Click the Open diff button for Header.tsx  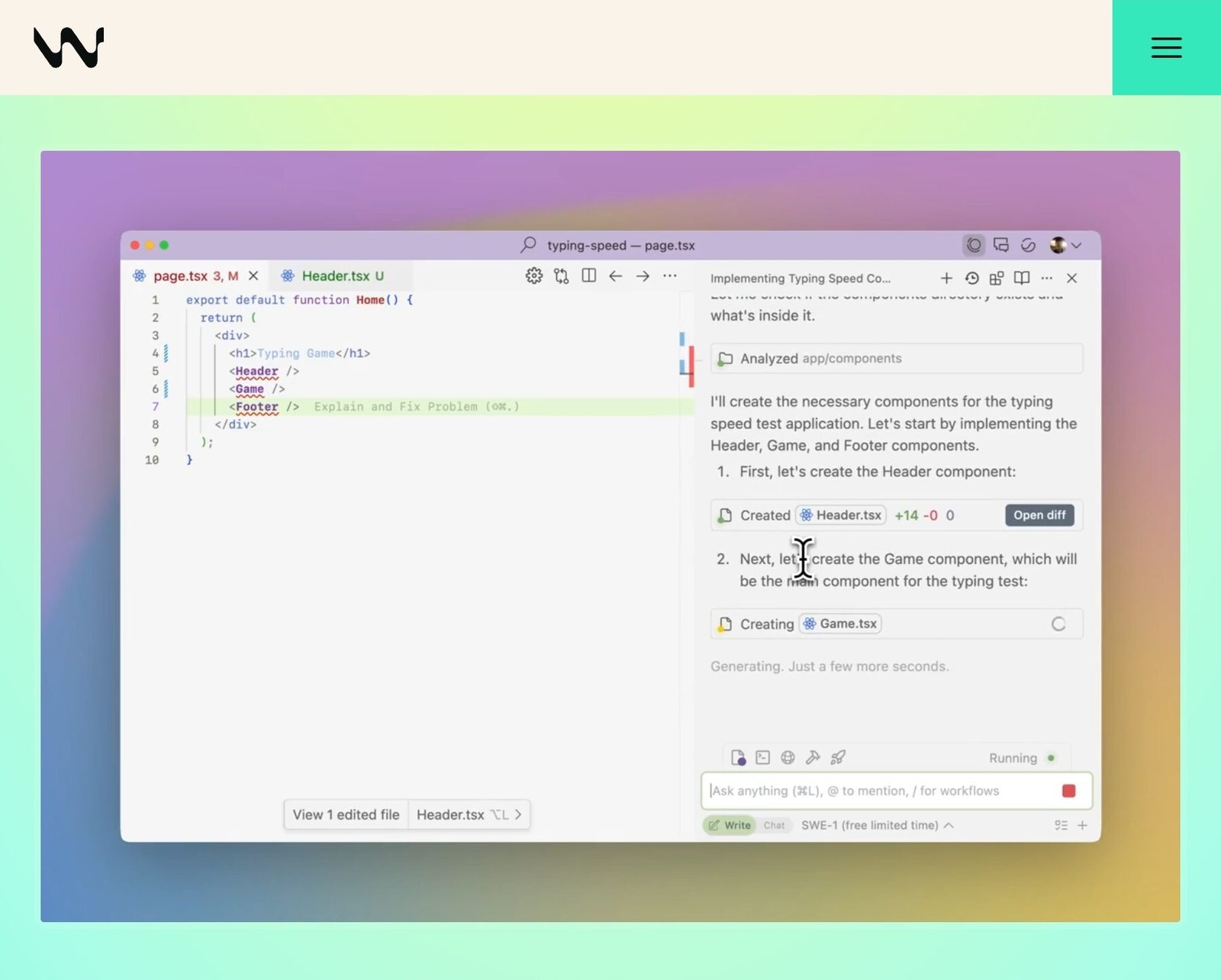1039,515
